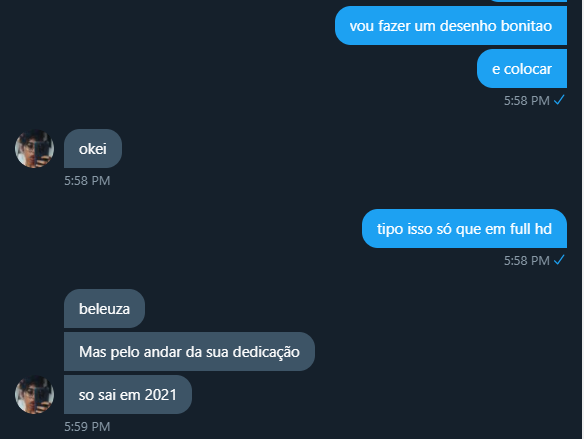Click the word '2021' in the last message
This screenshot has height=439, width=584.
[x=161, y=395]
